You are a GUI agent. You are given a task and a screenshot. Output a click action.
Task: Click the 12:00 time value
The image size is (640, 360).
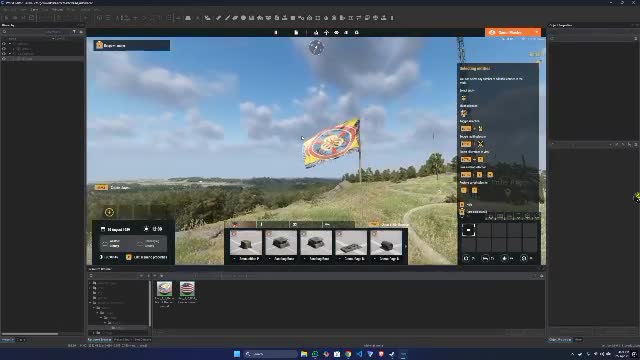point(157,229)
